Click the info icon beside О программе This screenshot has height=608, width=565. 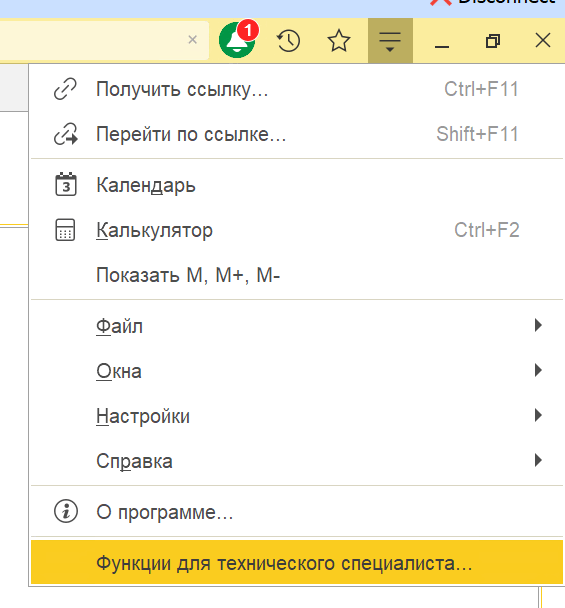click(x=66, y=511)
